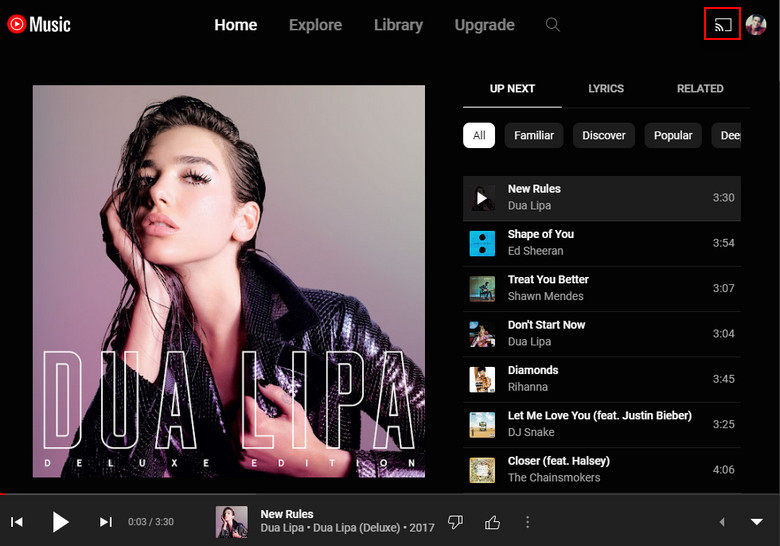
Task: Play Shape of You from the queue
Action: click(x=540, y=234)
